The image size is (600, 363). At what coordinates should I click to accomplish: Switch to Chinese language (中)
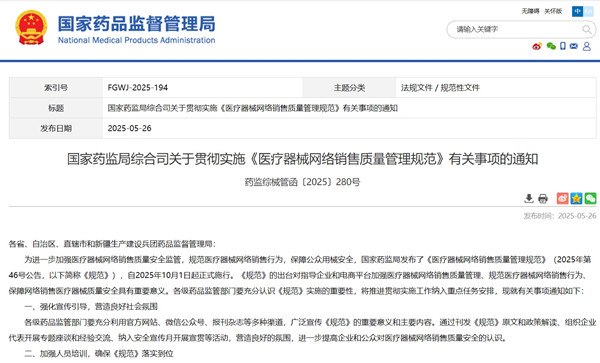[577, 11]
